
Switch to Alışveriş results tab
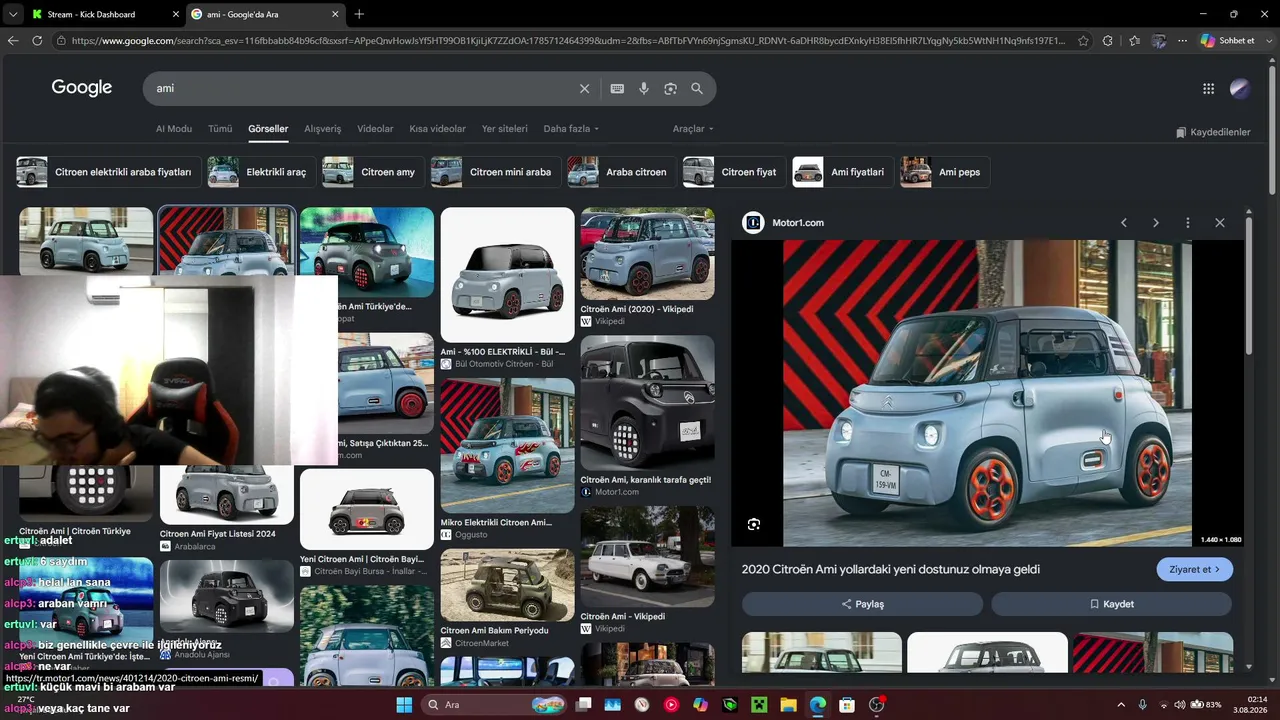click(323, 129)
